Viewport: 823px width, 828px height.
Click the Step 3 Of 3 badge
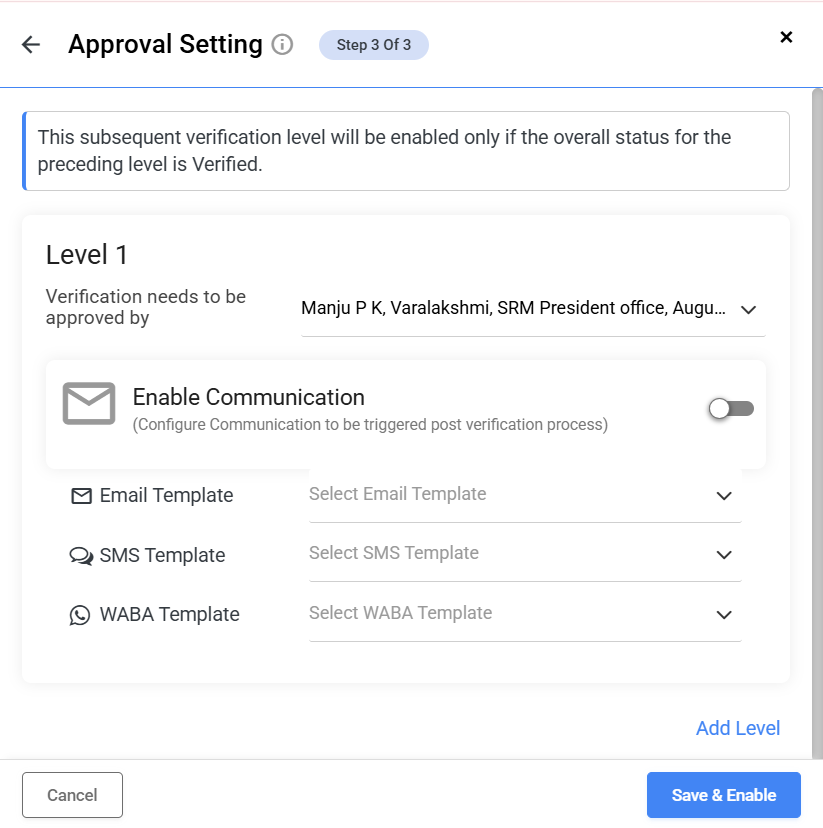[374, 45]
